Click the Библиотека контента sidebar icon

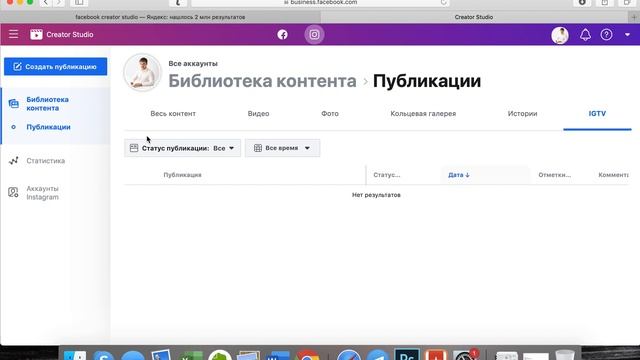coord(13,104)
